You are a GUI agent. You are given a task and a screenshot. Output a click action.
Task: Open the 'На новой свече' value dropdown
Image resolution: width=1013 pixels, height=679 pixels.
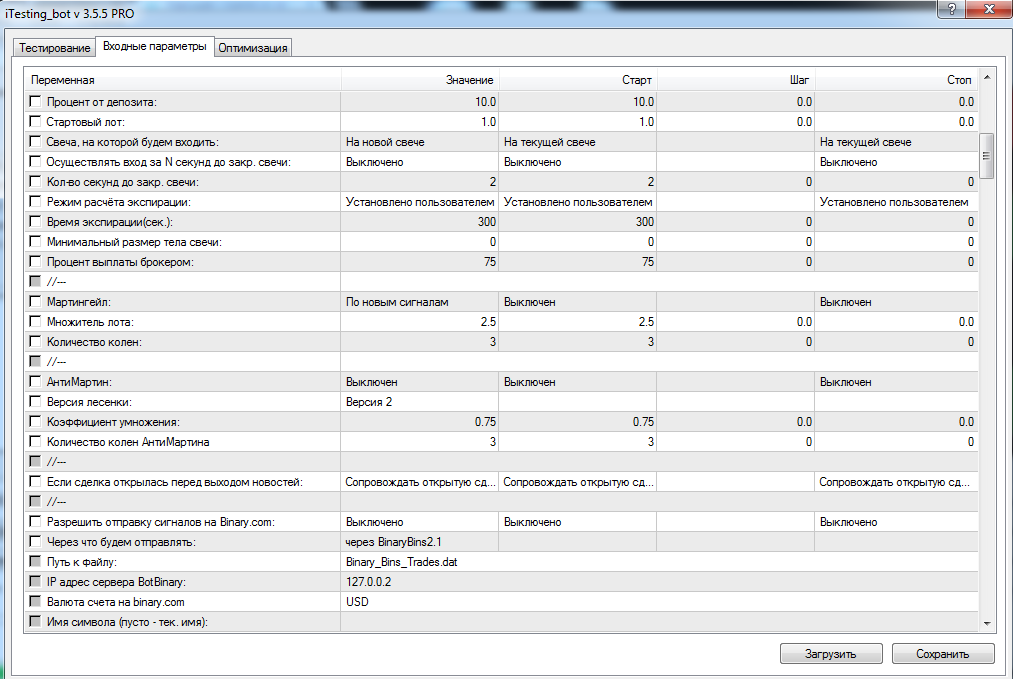[x=419, y=142]
